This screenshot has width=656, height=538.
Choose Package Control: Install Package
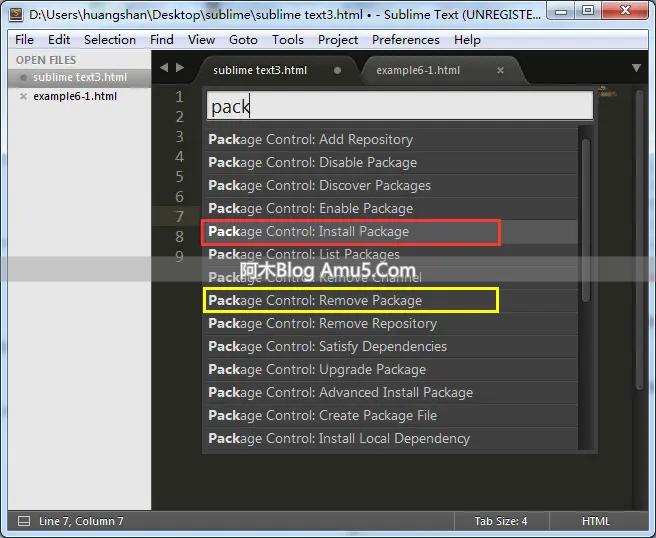[391, 231]
